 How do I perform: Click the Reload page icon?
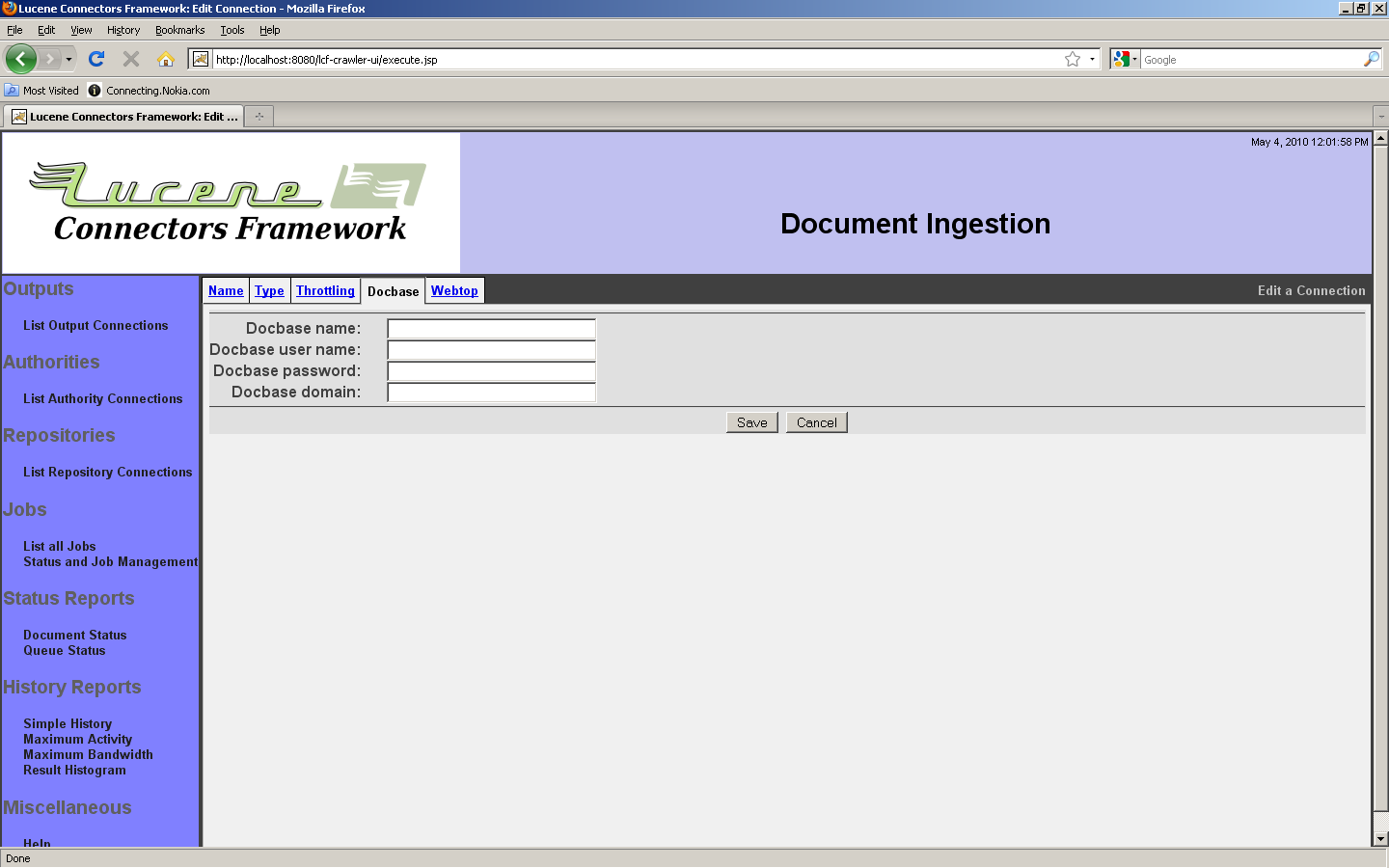(96, 59)
